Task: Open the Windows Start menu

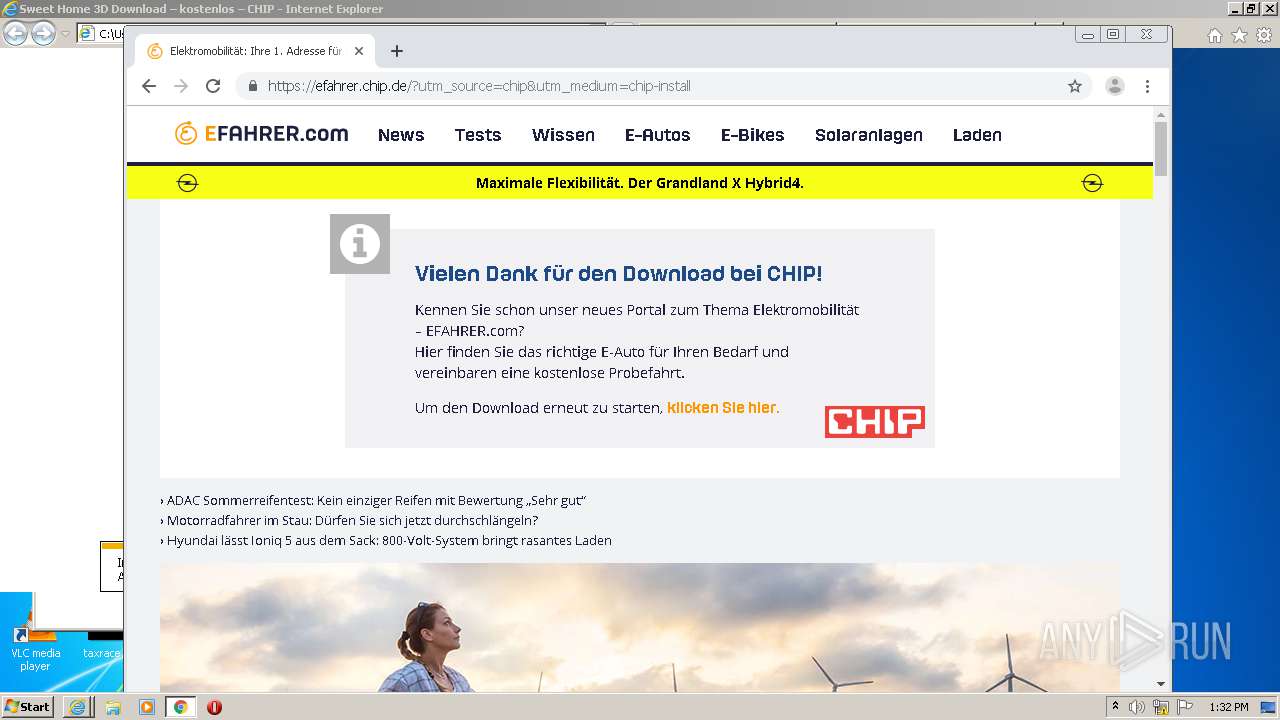Action: click(27, 706)
